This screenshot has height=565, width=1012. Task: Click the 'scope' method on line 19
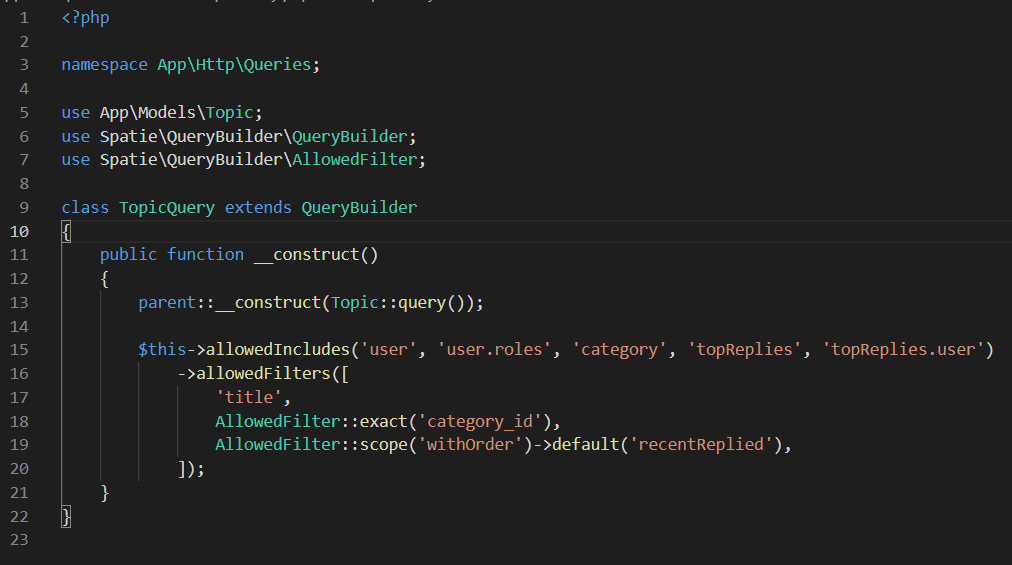point(383,444)
